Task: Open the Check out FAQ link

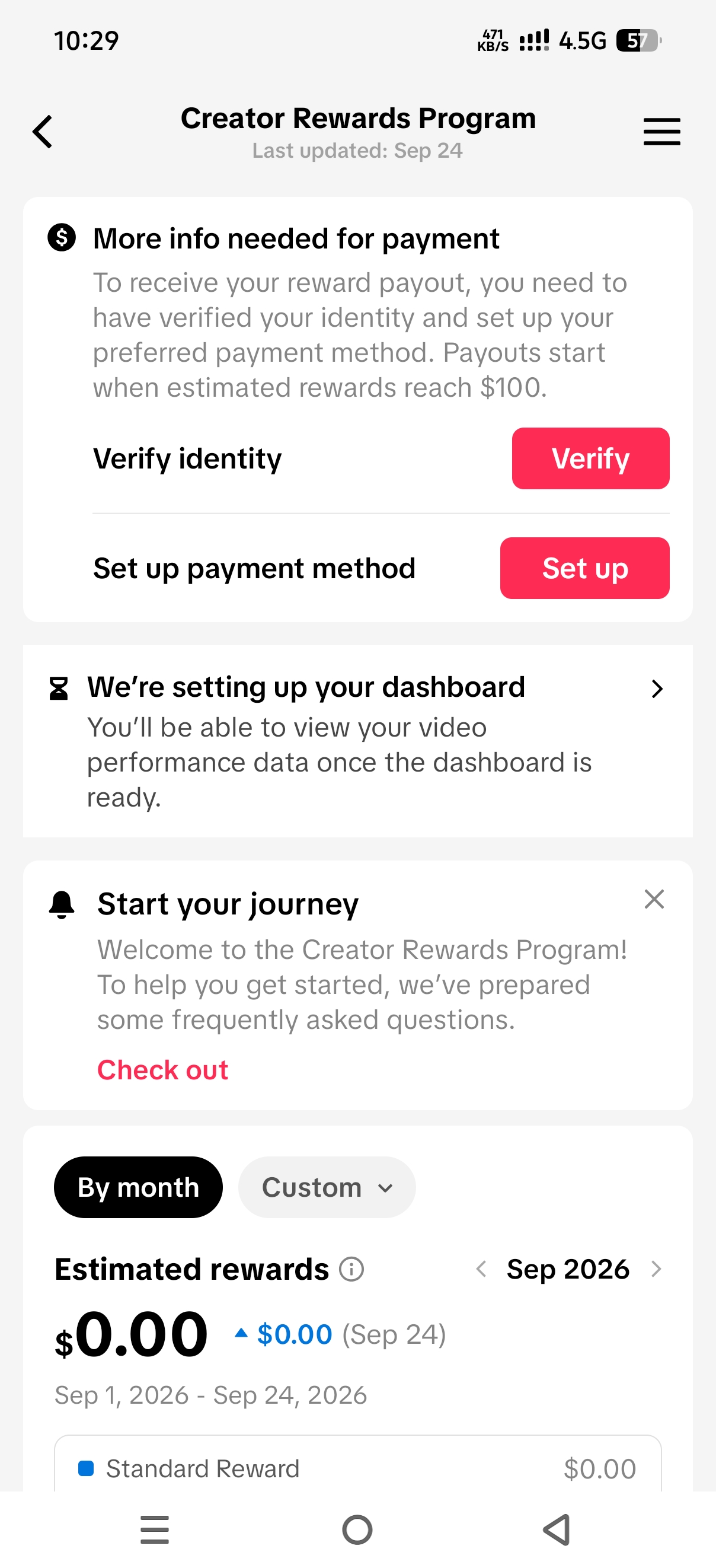Action: click(x=162, y=1069)
